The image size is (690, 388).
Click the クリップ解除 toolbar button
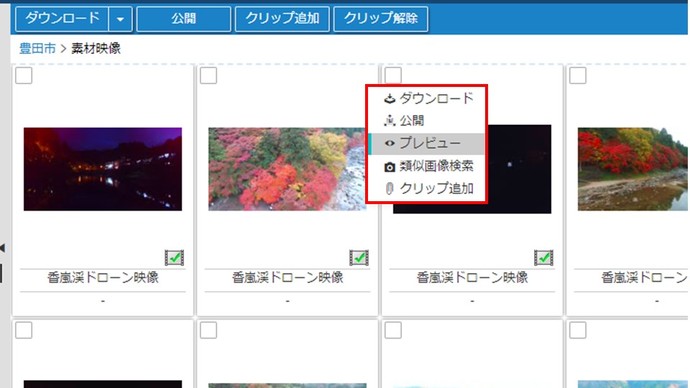pyautogui.click(x=381, y=19)
